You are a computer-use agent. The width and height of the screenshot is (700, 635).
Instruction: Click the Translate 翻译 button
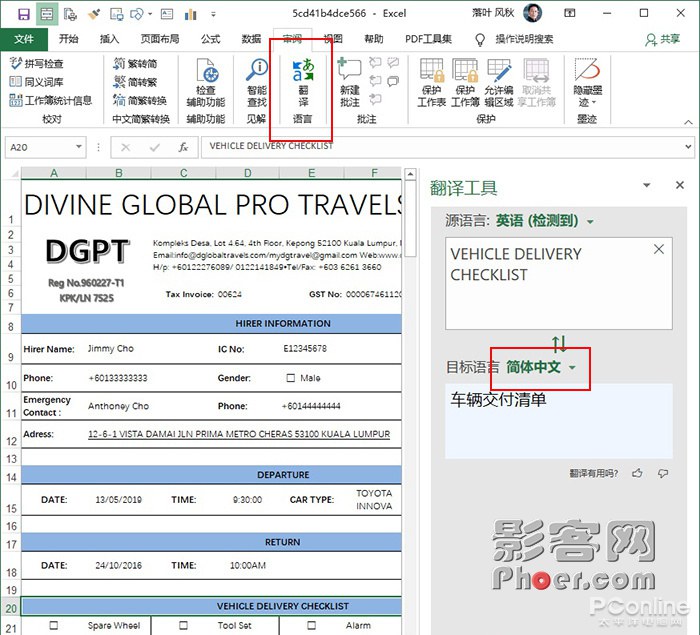pyautogui.click(x=303, y=83)
